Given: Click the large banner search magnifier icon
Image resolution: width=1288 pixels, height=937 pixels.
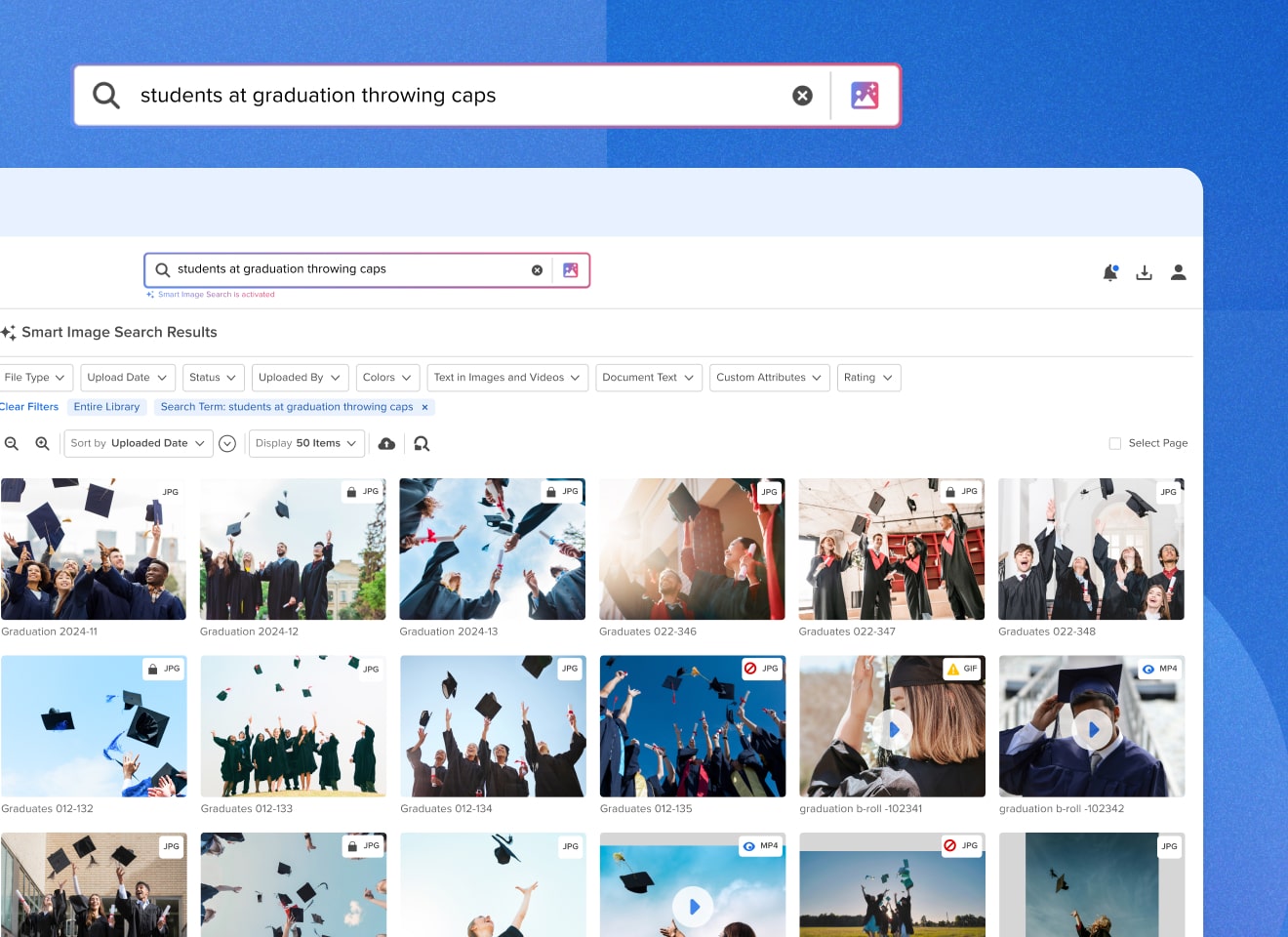Looking at the screenshot, I should point(106,96).
